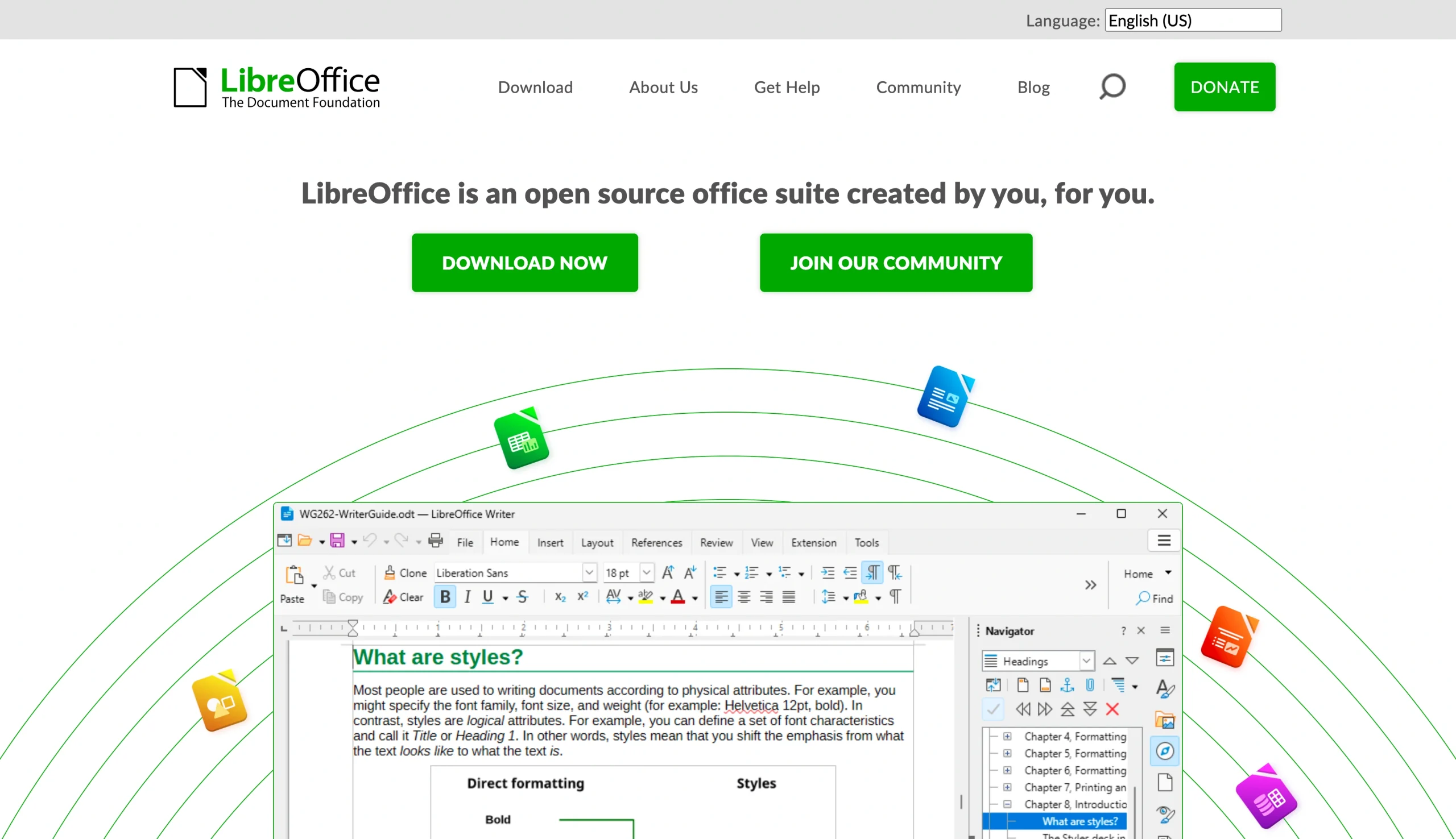Toggle formatting marks pilcrow
1456x839 pixels.
(895, 596)
